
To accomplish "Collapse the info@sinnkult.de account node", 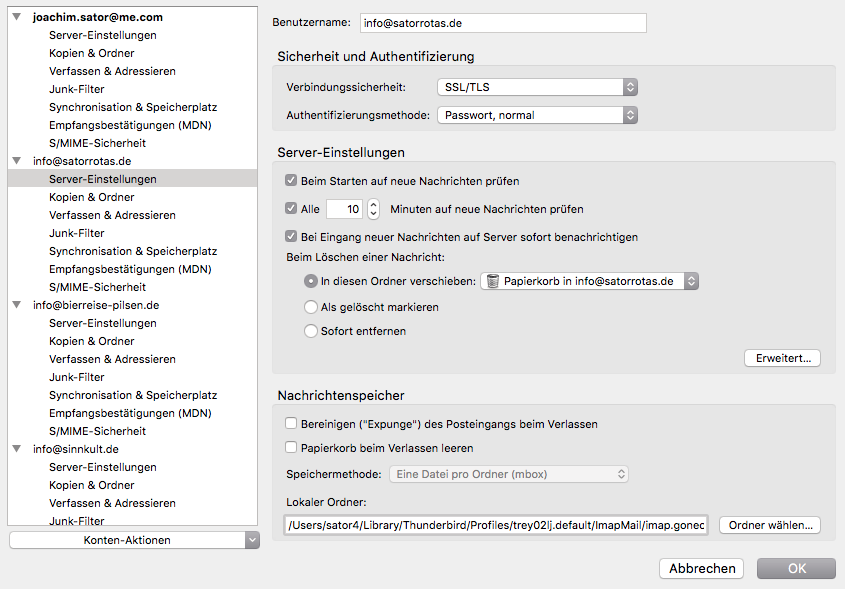I will point(17,449).
